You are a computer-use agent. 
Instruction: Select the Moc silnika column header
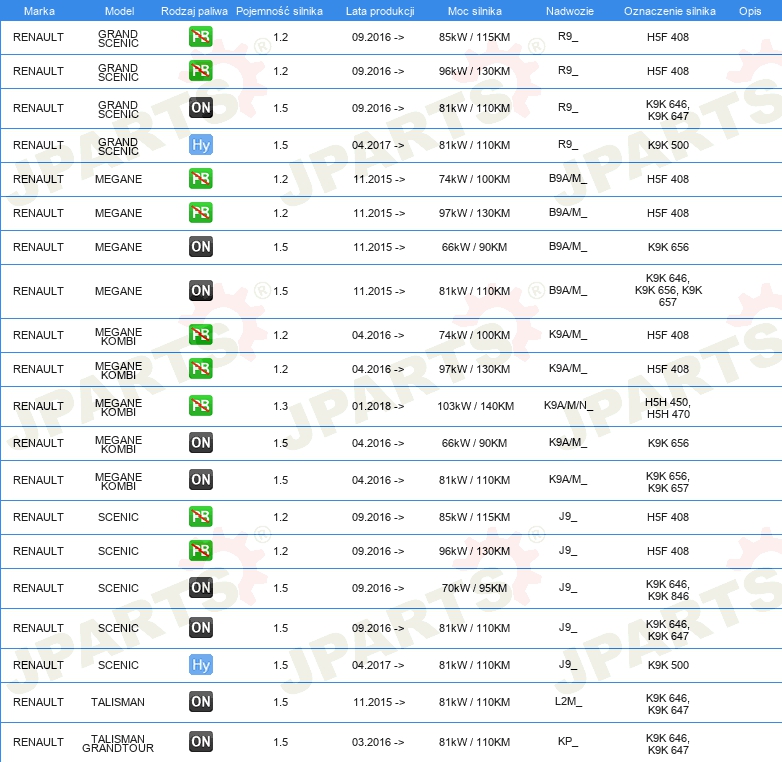[x=475, y=11]
